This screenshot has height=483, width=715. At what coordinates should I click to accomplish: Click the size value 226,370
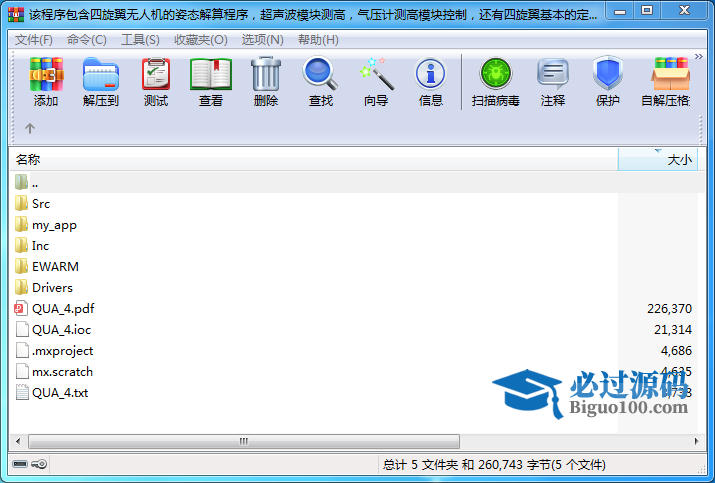click(669, 309)
